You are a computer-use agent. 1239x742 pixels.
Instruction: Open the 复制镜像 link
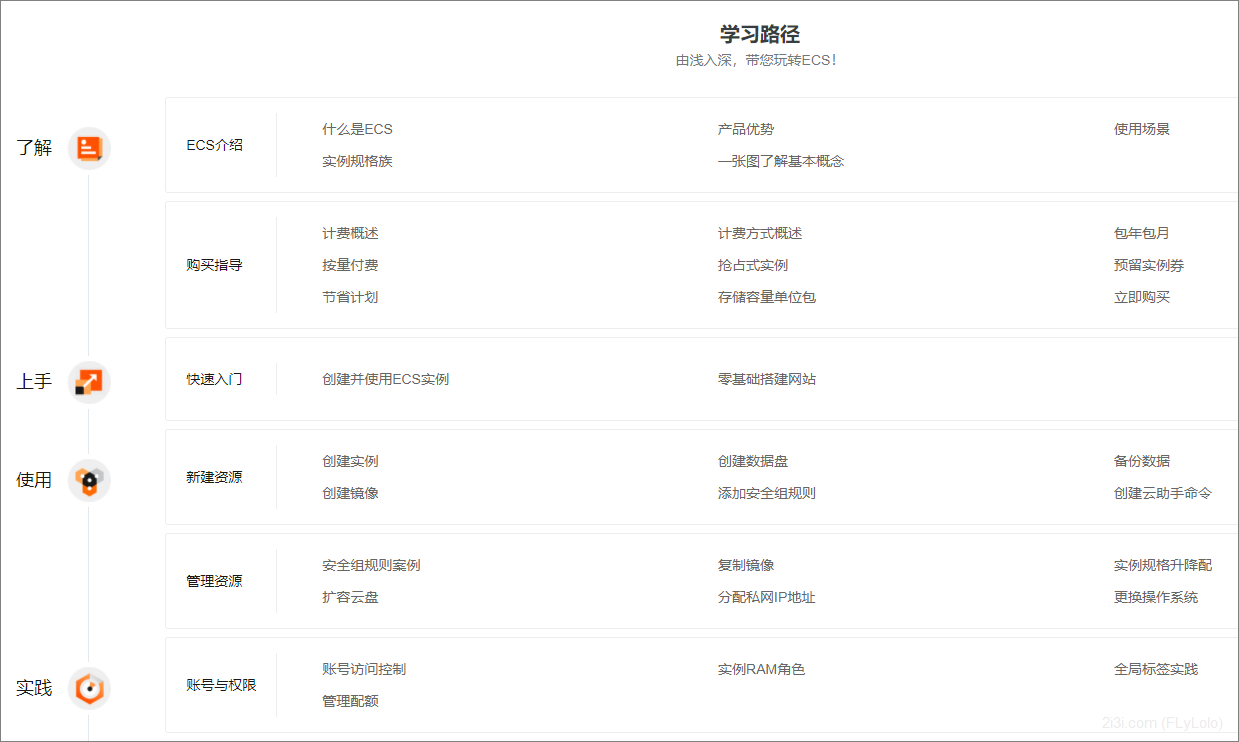746,565
